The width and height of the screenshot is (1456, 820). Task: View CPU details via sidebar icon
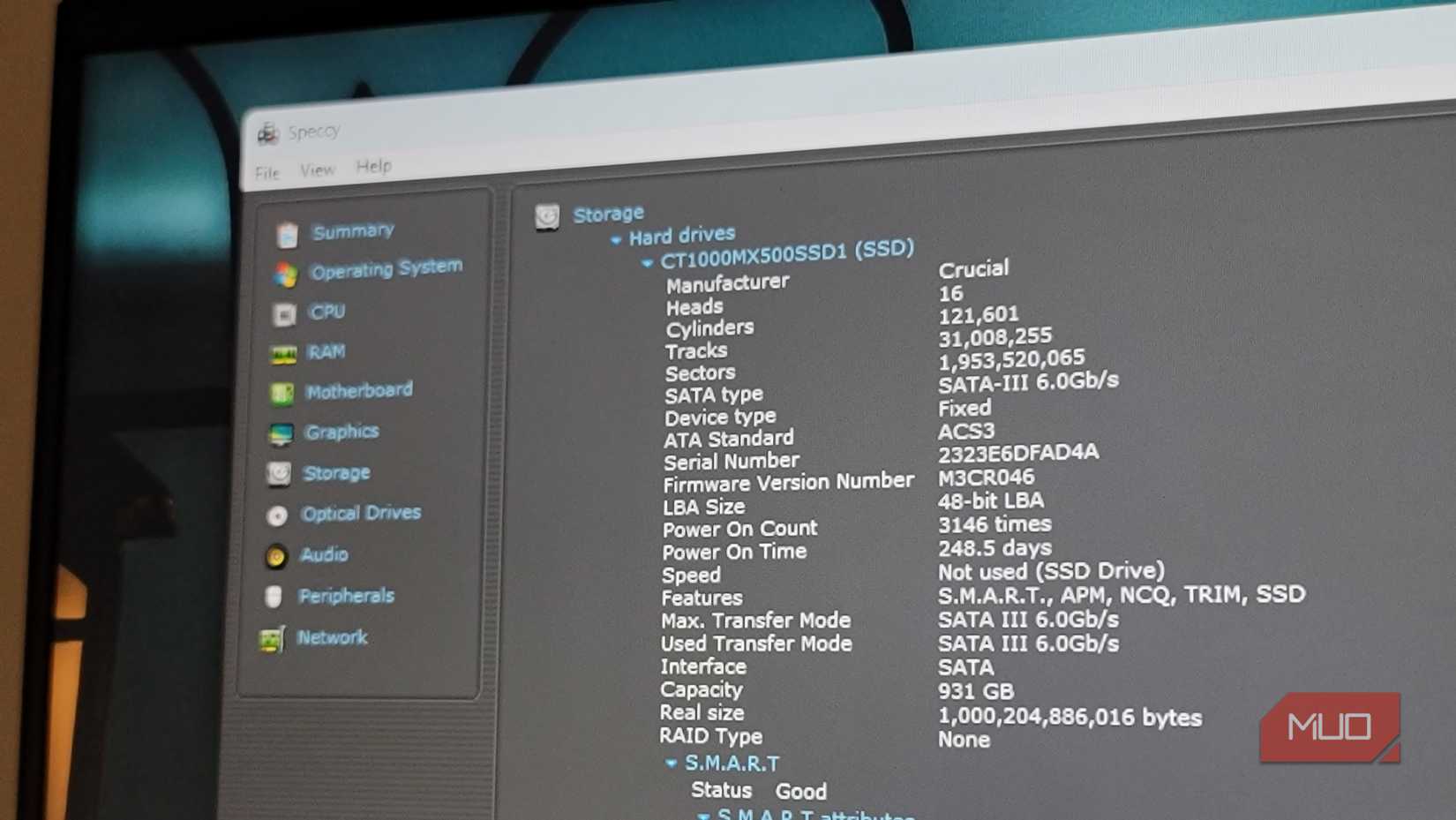click(326, 311)
